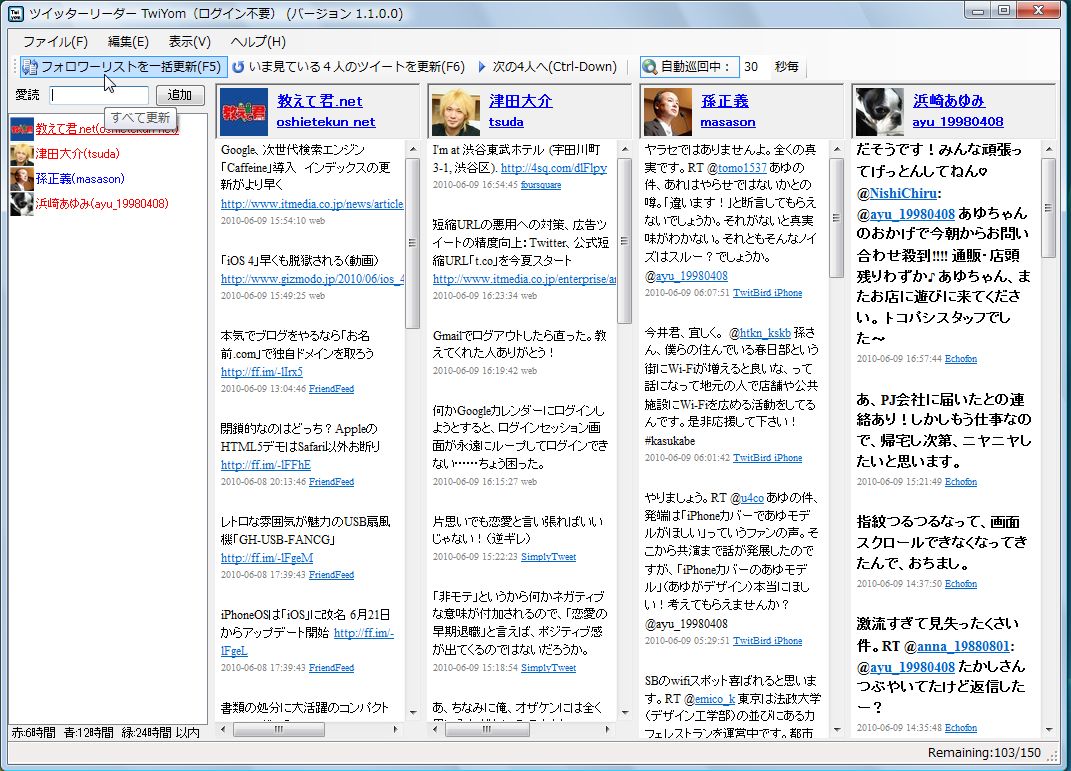The width and height of the screenshot is (1071, 771).
Task: Open the tsuda username link
Action: (x=506, y=122)
